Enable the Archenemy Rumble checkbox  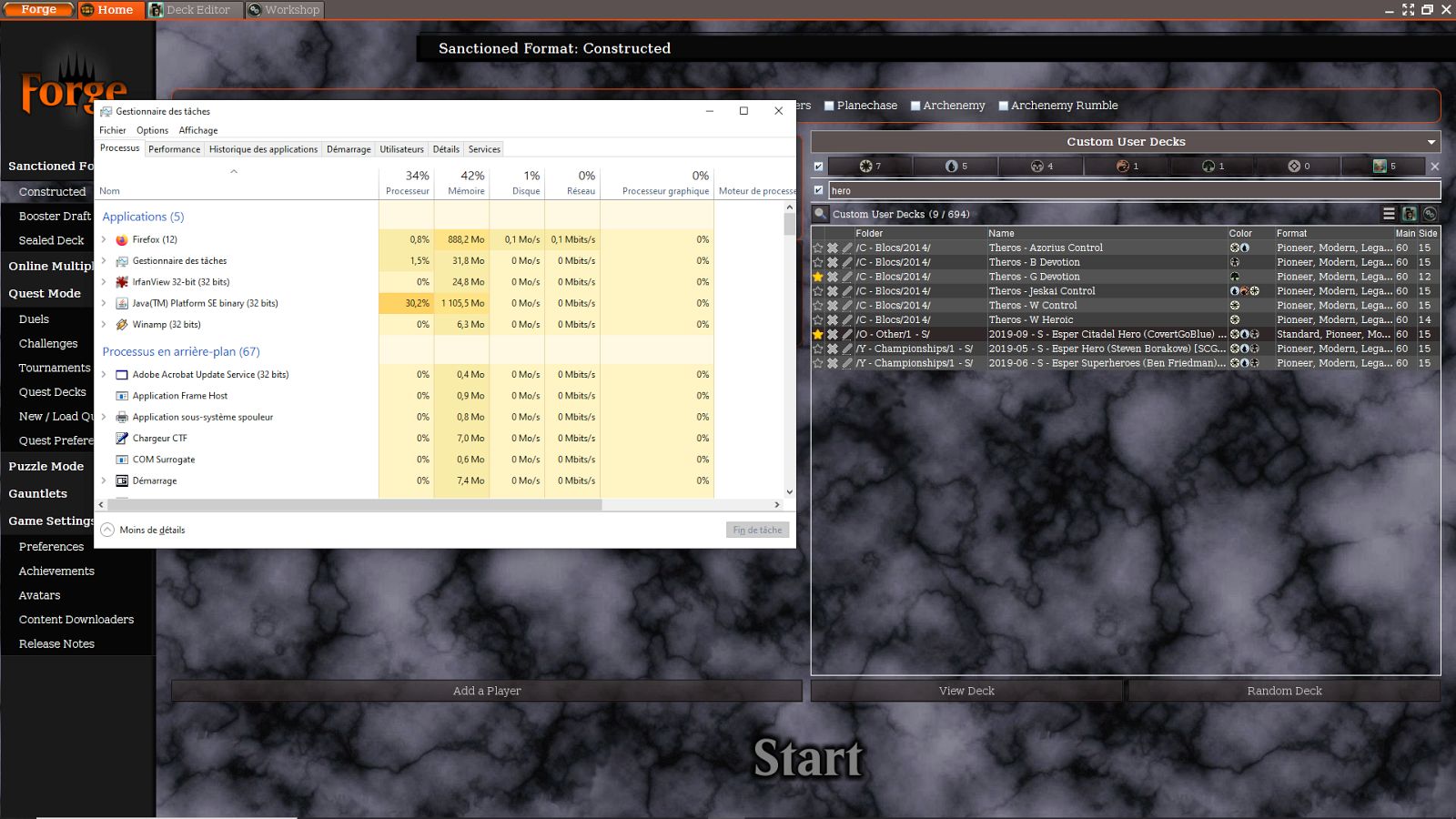click(1003, 106)
